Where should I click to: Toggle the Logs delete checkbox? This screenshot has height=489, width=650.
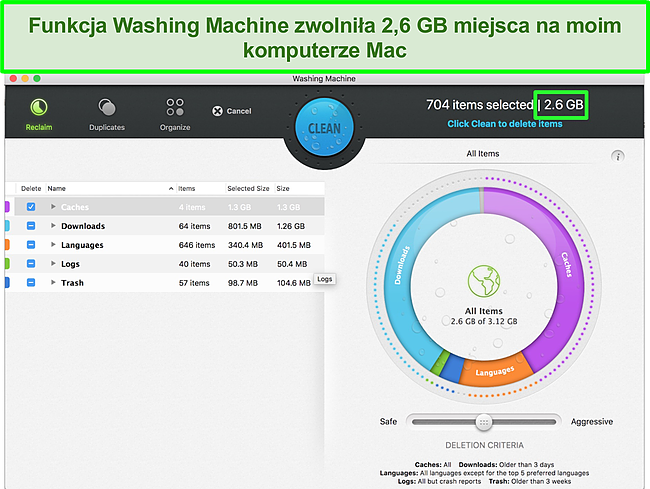click(31, 264)
